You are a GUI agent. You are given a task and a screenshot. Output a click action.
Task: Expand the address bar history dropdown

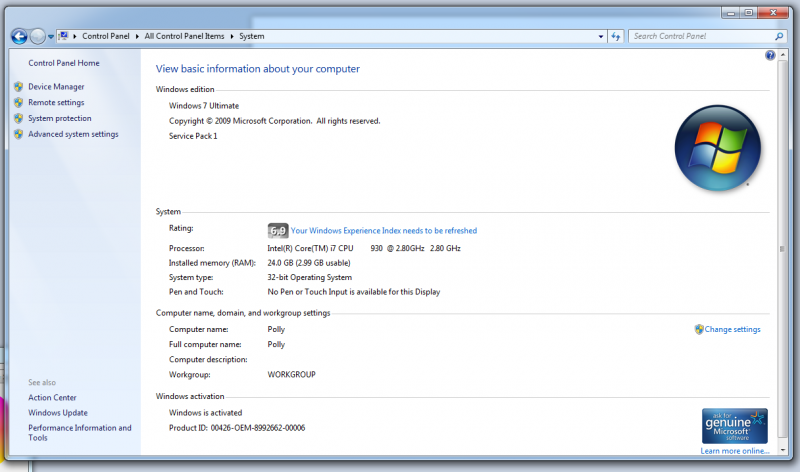coord(598,36)
